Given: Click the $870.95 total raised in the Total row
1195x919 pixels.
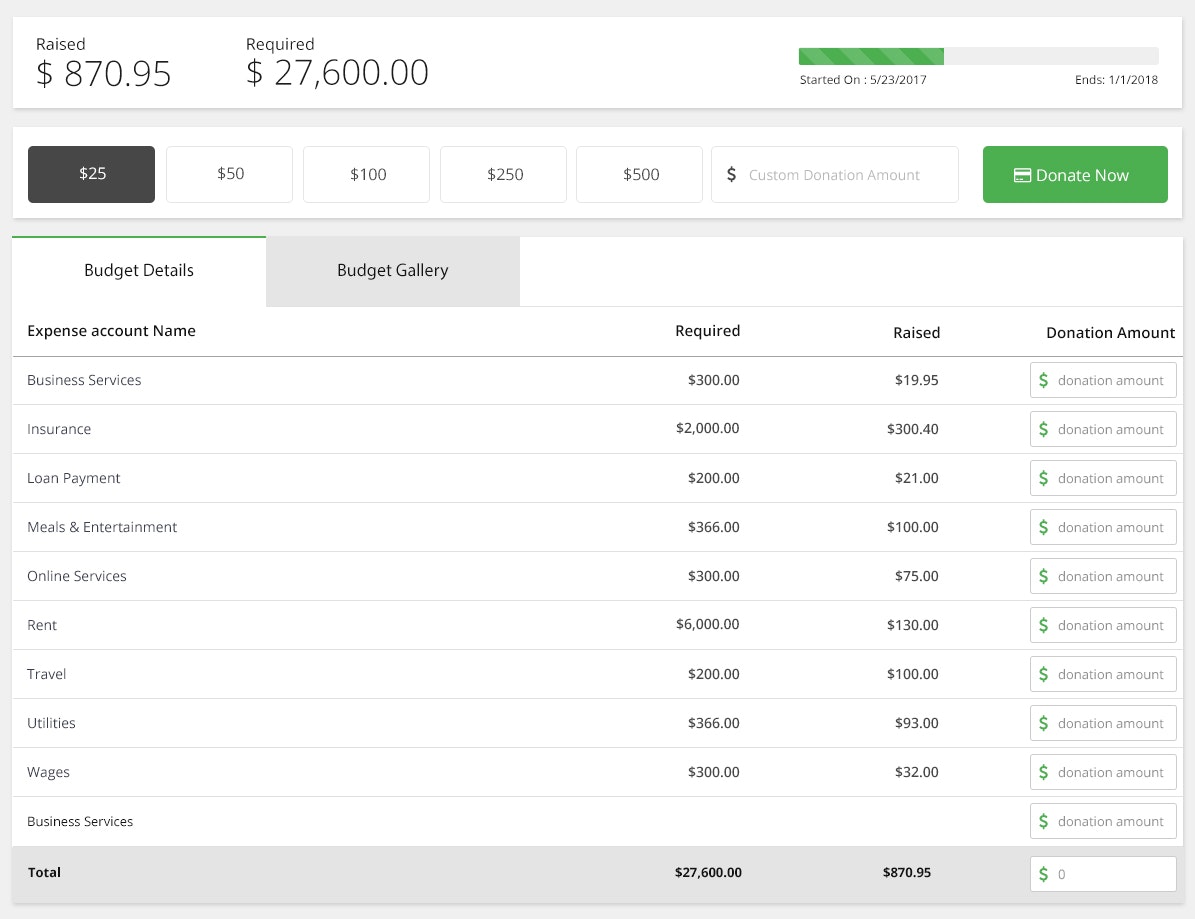Looking at the screenshot, I should tap(907, 873).
